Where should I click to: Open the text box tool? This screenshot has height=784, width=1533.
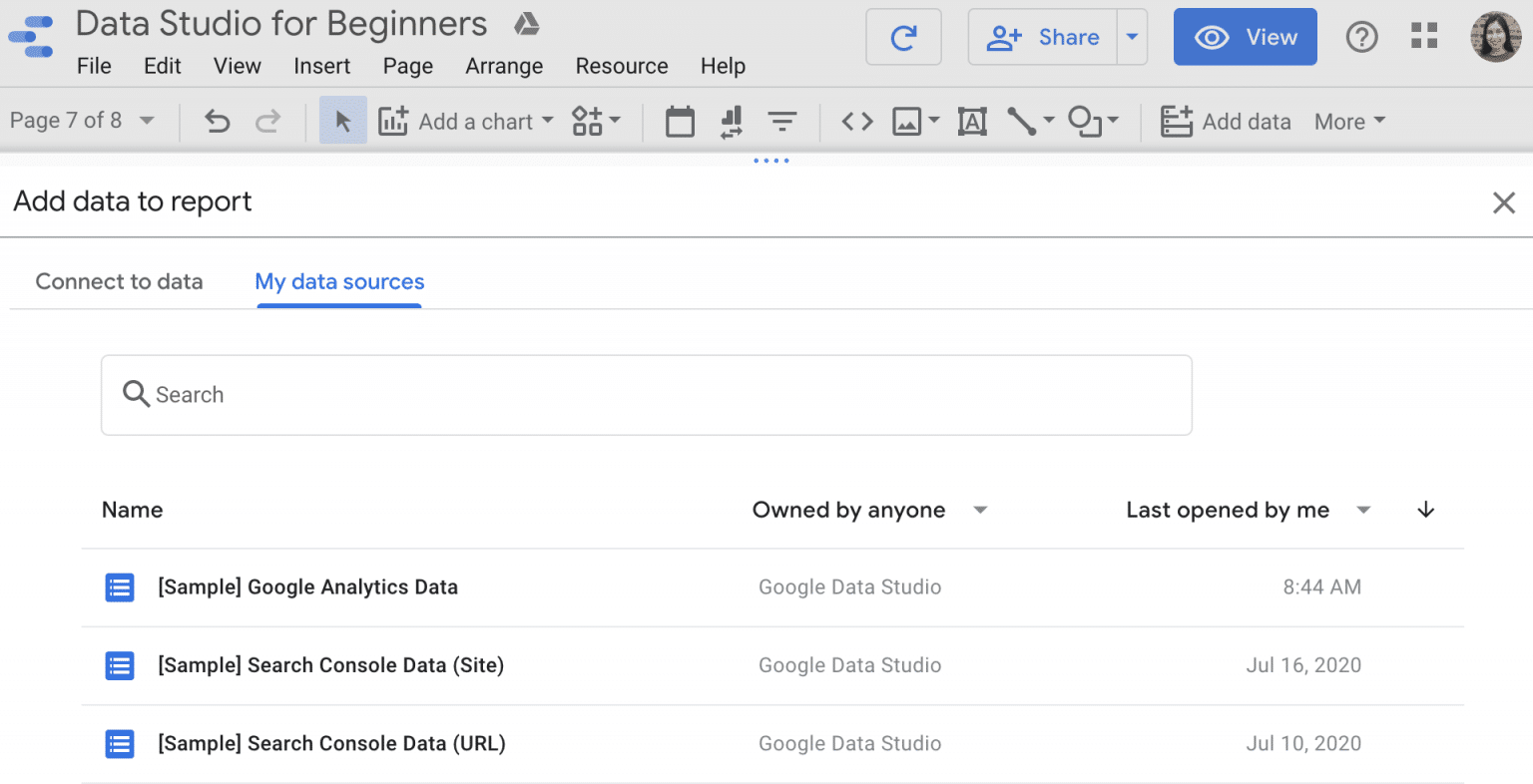coord(972,121)
